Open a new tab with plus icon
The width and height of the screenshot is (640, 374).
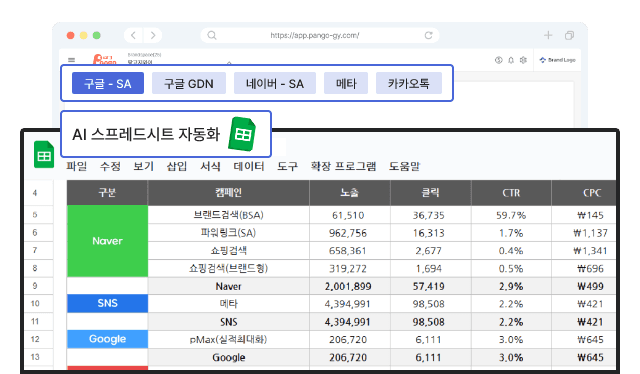click(x=548, y=36)
